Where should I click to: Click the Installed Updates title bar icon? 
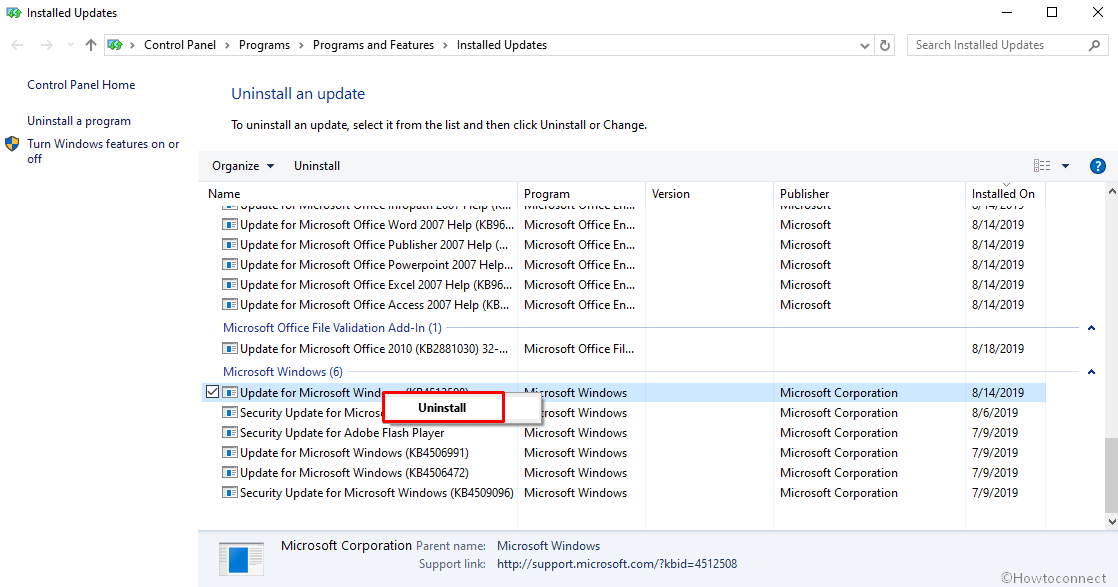tap(14, 13)
